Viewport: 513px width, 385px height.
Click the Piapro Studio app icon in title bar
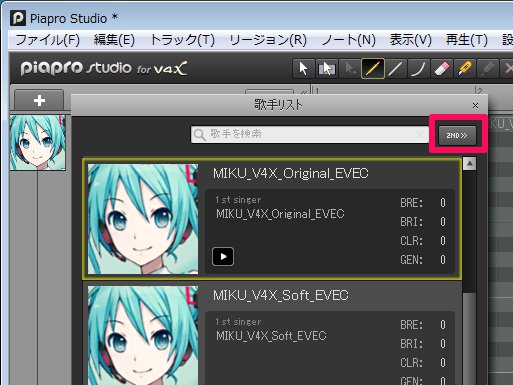click(18, 18)
